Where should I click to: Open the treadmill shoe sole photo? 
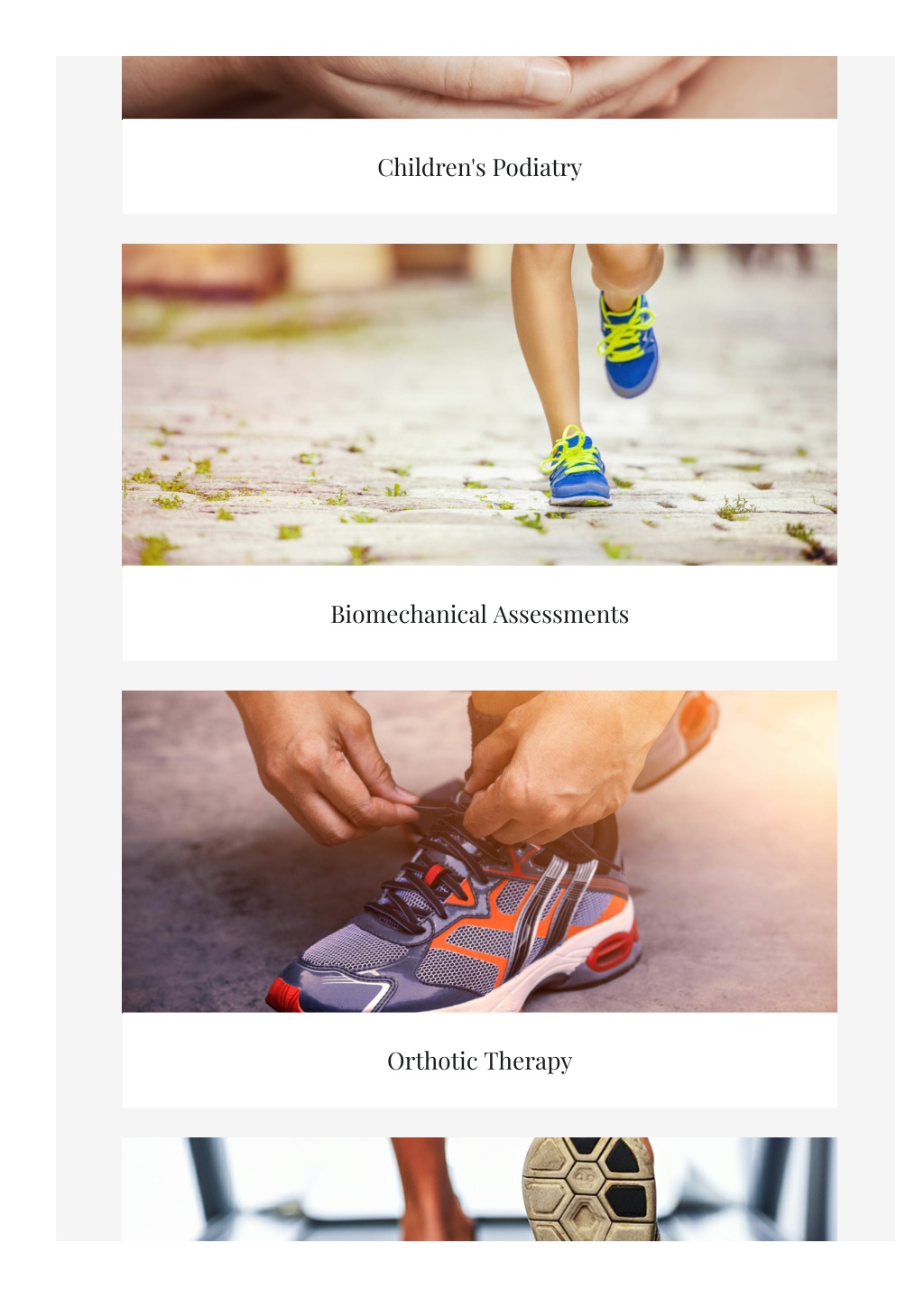pos(479,1189)
